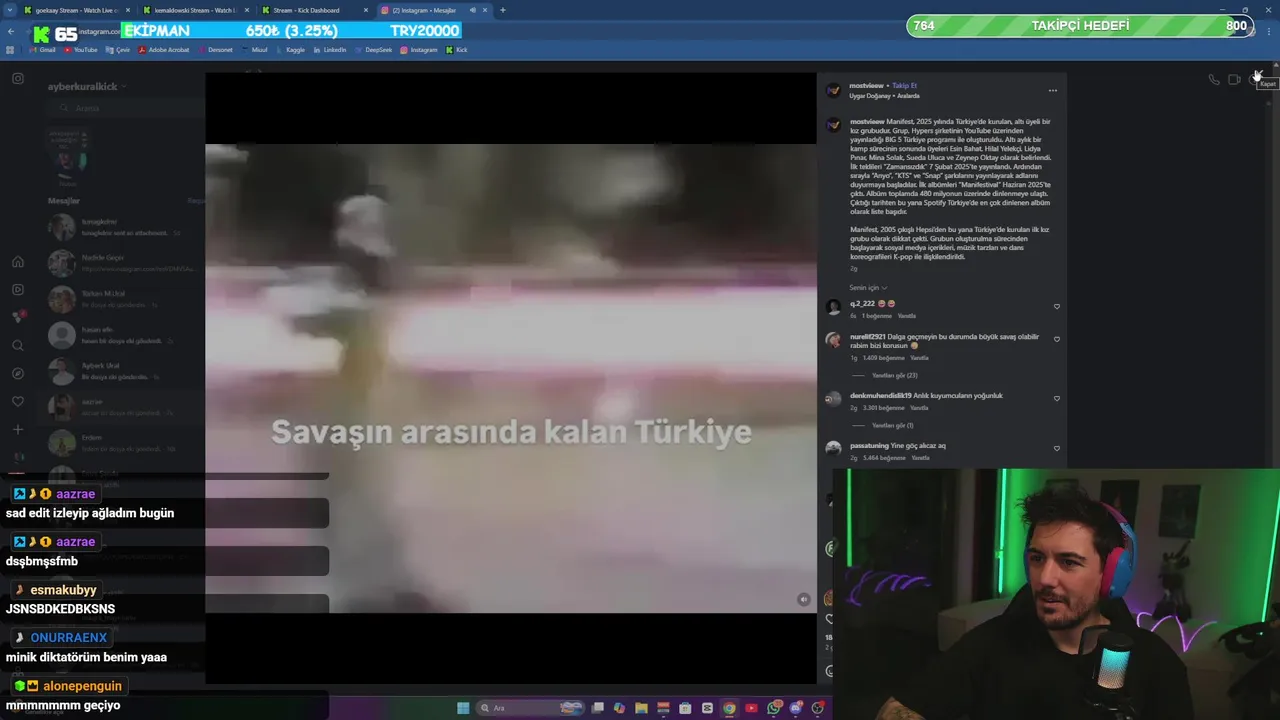Open the Kick bookmark
The width and height of the screenshot is (1280, 720).
pyautogui.click(x=456, y=50)
